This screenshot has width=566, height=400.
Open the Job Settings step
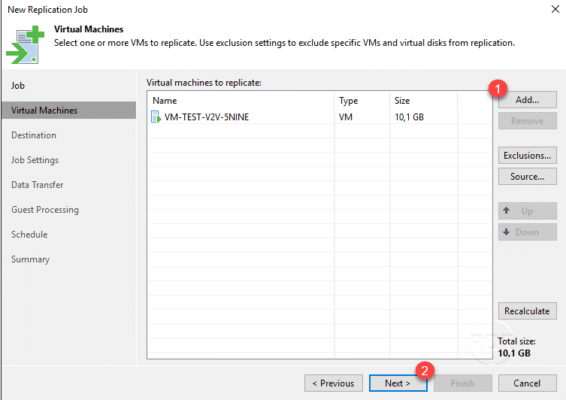35,160
